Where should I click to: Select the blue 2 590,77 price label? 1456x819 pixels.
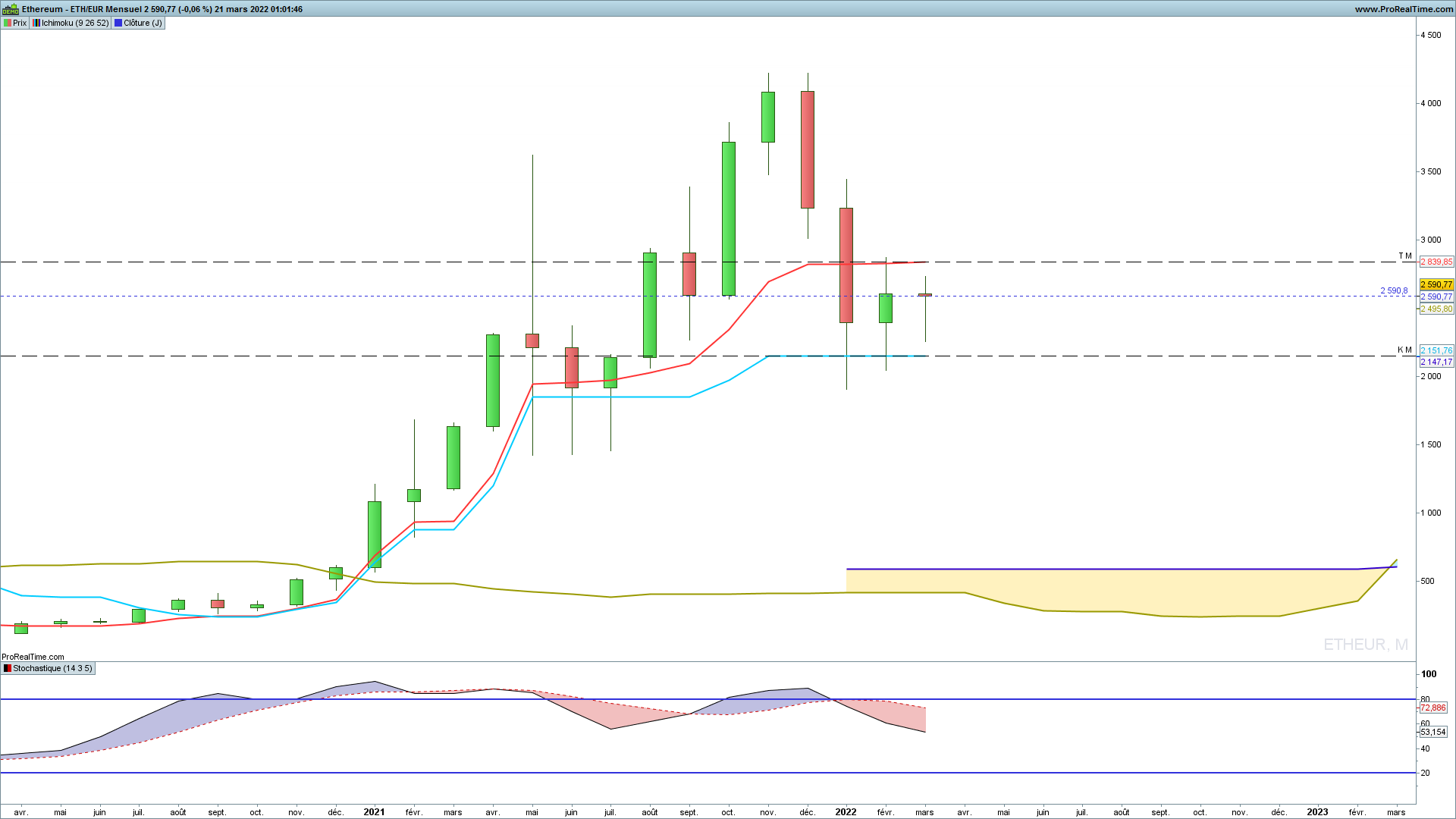click(x=1436, y=297)
